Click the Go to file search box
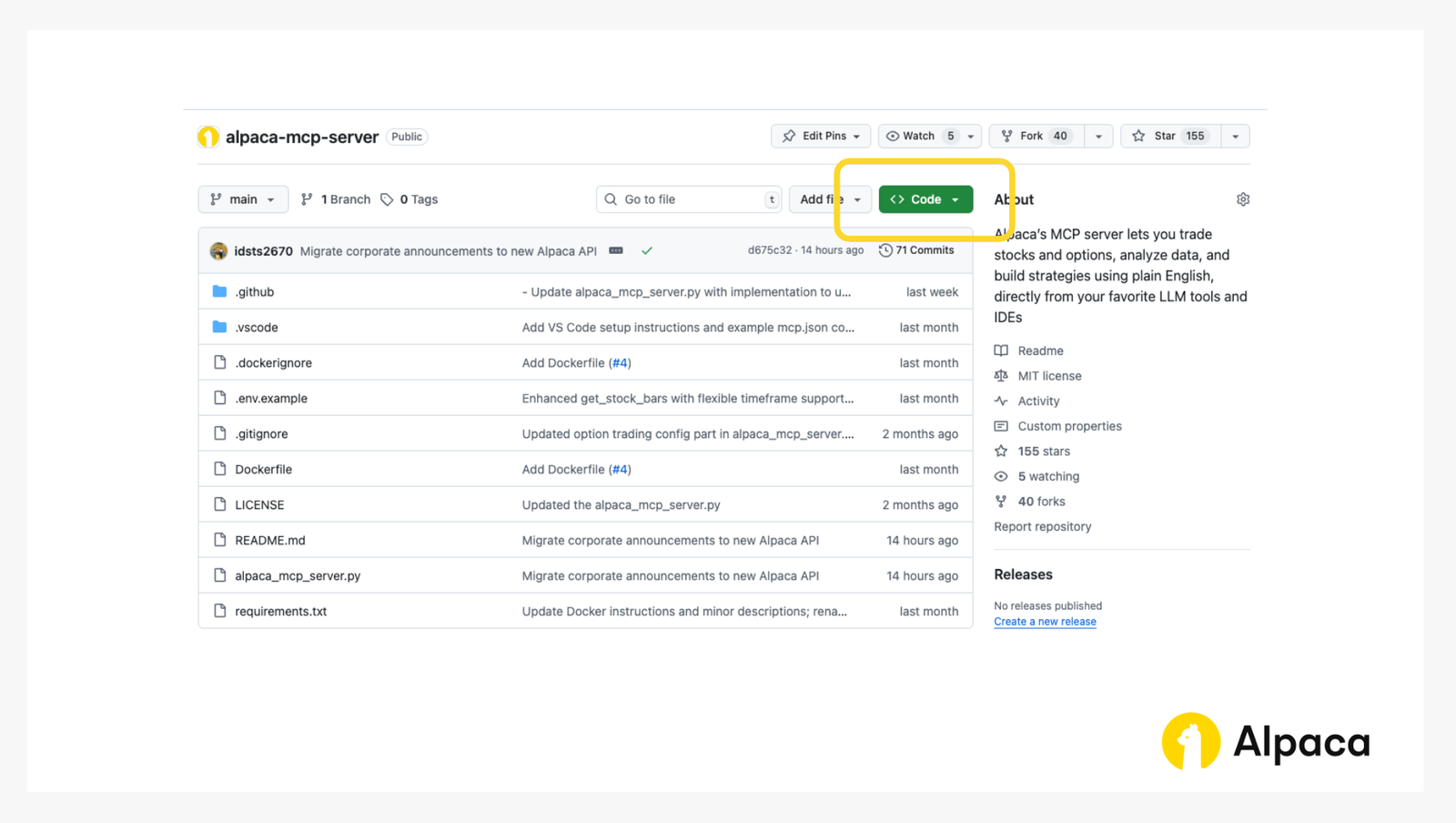 coord(689,198)
